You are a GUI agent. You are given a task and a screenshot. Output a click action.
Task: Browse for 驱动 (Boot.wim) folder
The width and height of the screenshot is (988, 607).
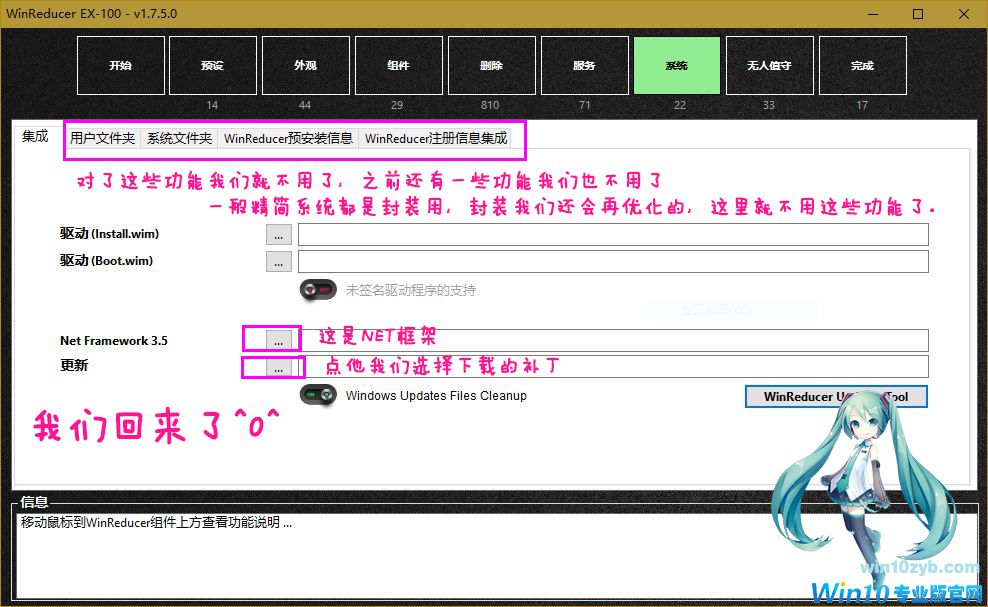[x=279, y=261]
